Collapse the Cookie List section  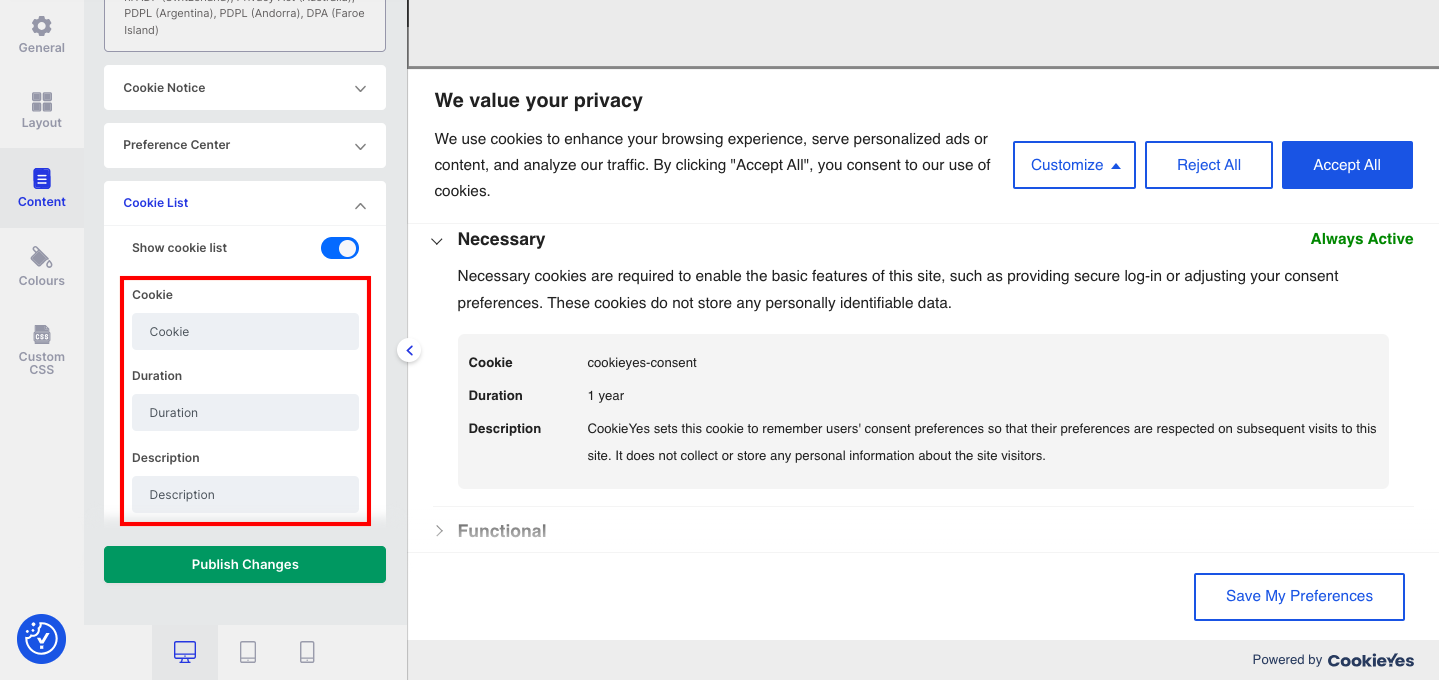(245, 203)
